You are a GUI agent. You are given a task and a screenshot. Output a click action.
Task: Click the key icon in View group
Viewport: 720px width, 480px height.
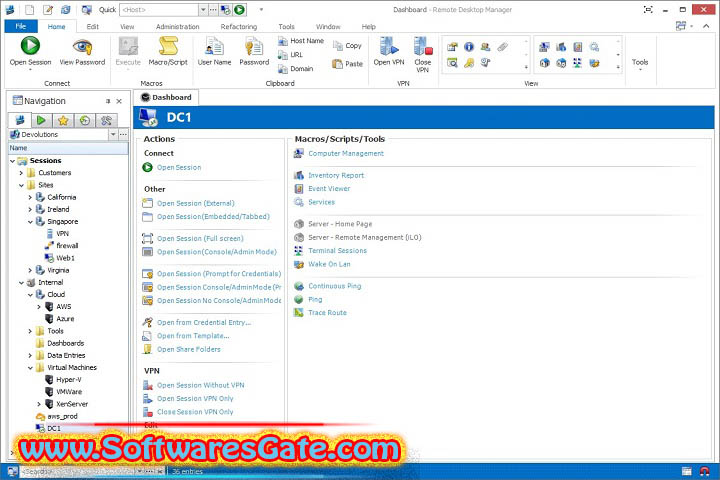click(x=469, y=63)
